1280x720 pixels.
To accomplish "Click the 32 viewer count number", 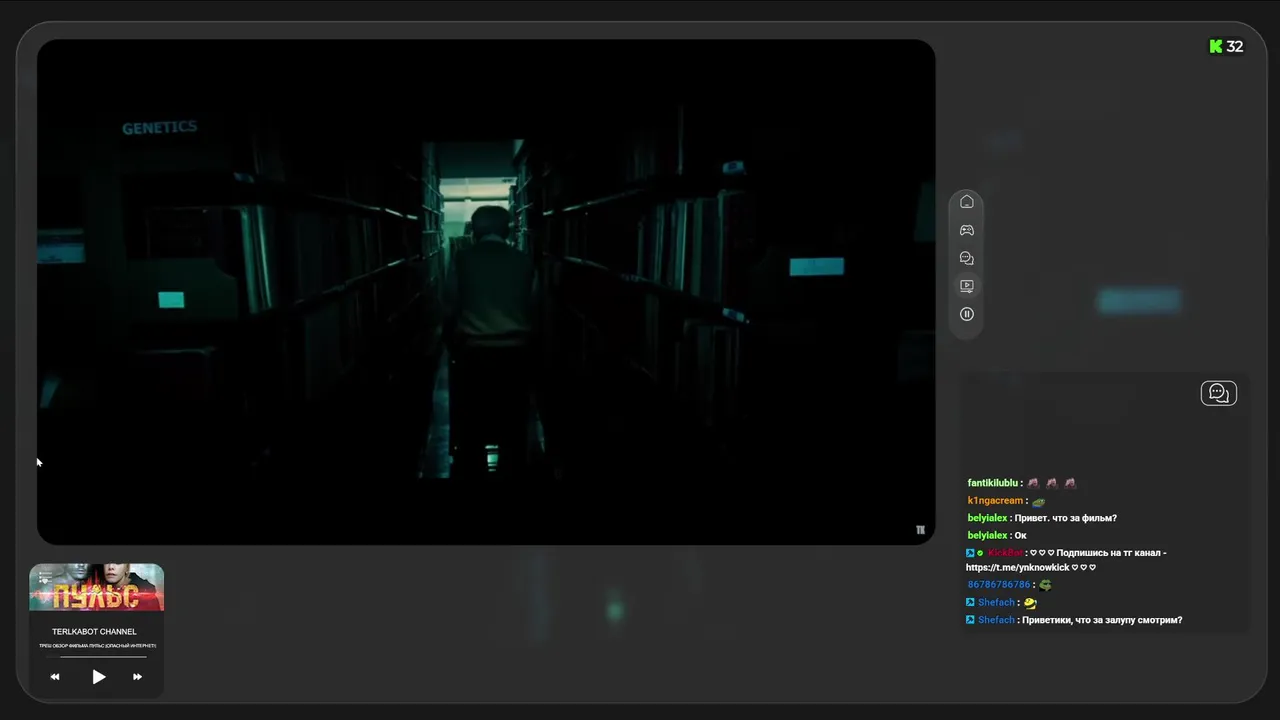I will tap(1235, 46).
